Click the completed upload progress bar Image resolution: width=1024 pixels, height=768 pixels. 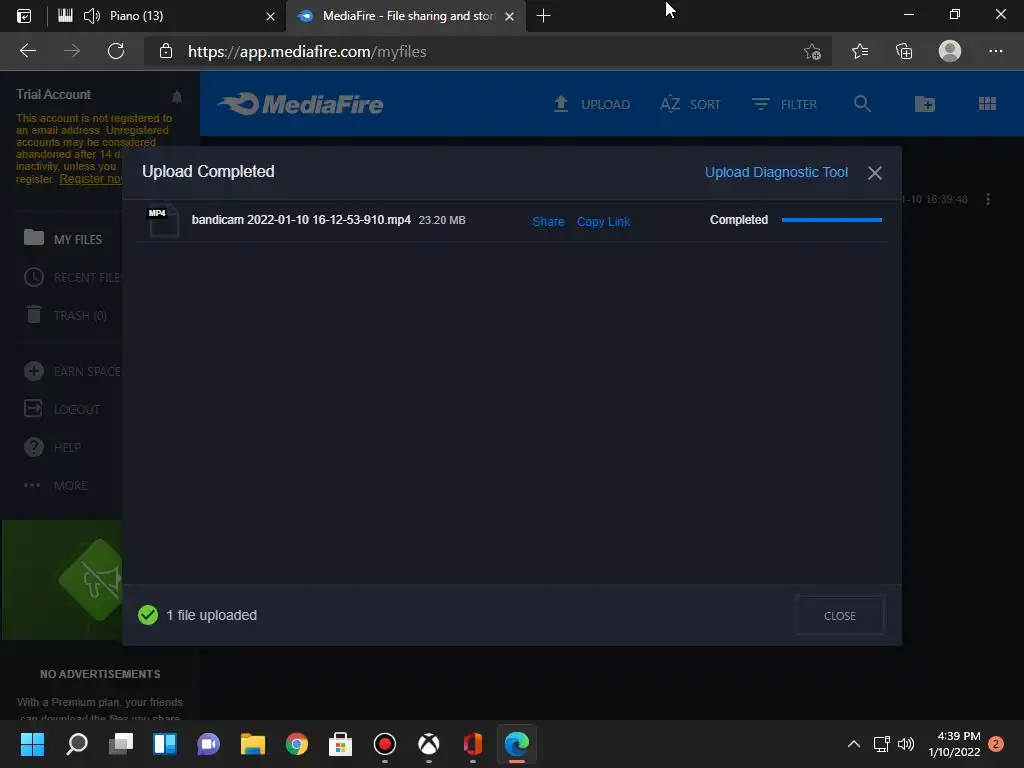pyautogui.click(x=831, y=220)
